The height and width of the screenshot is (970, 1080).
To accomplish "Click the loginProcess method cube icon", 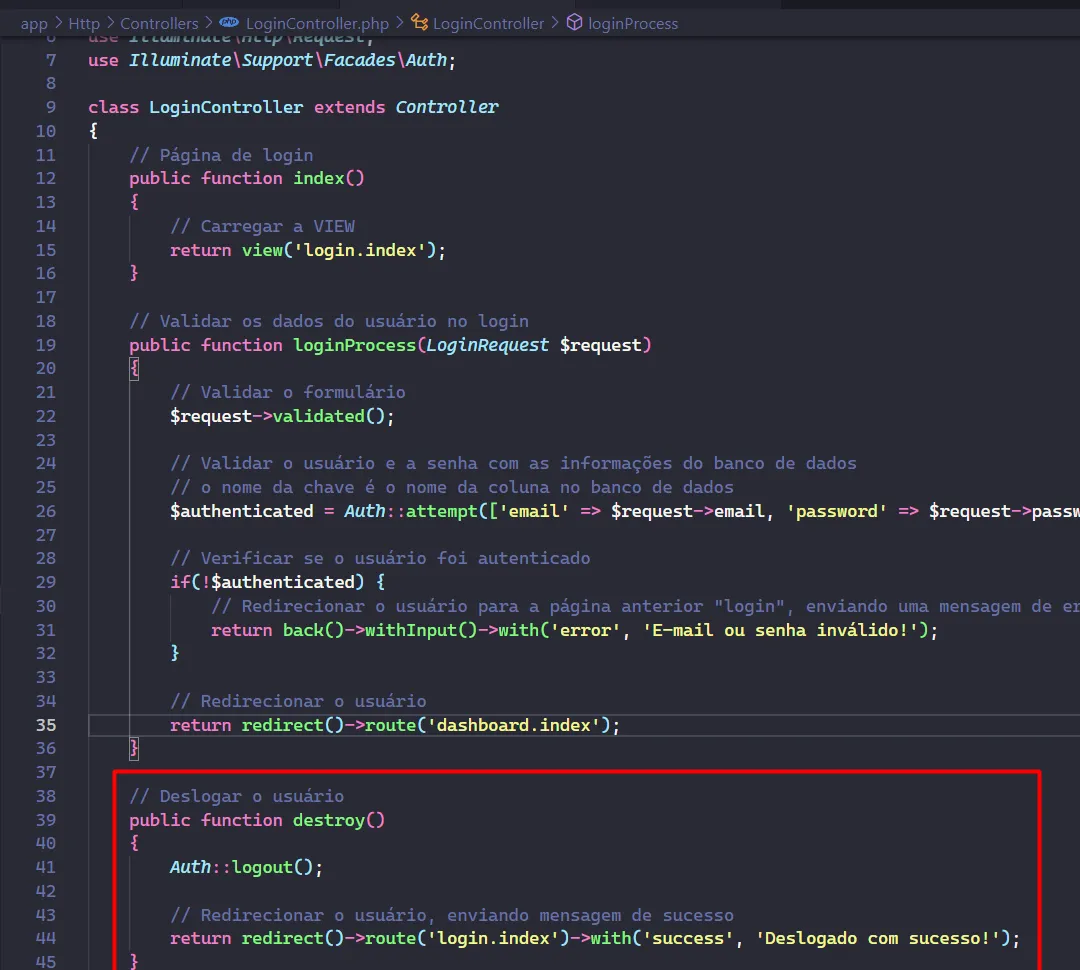I will [574, 22].
